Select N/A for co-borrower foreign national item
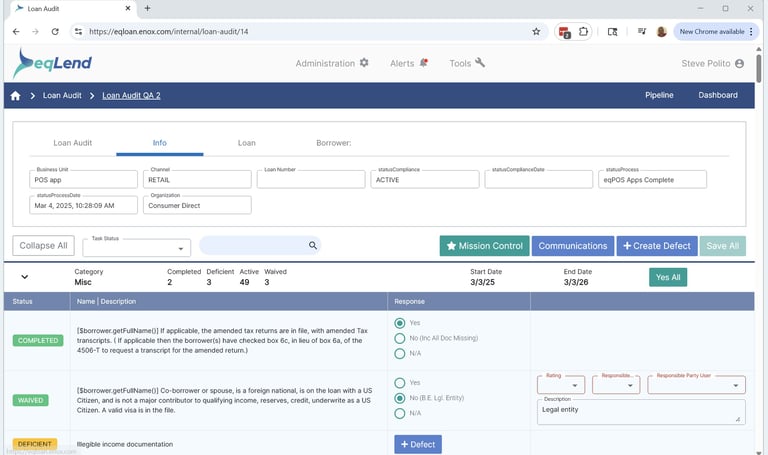 click(400, 413)
